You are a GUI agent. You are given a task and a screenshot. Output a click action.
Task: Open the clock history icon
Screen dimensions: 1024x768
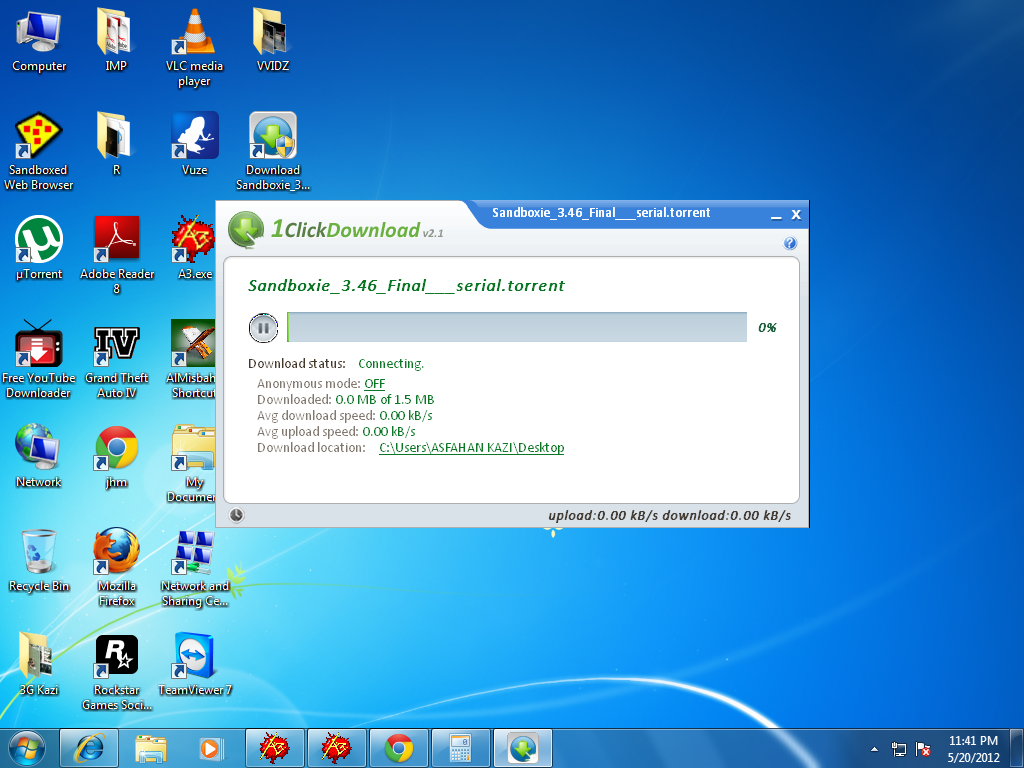[236, 515]
